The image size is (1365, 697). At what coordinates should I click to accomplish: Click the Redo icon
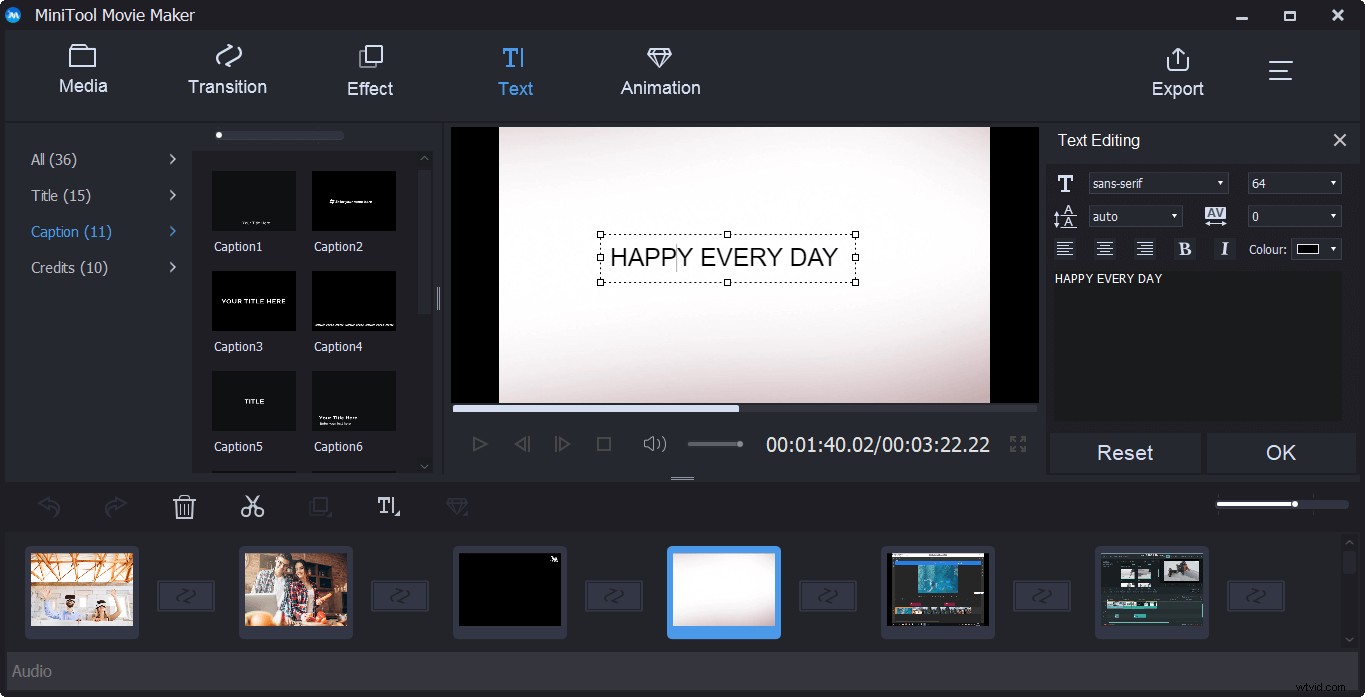click(116, 507)
